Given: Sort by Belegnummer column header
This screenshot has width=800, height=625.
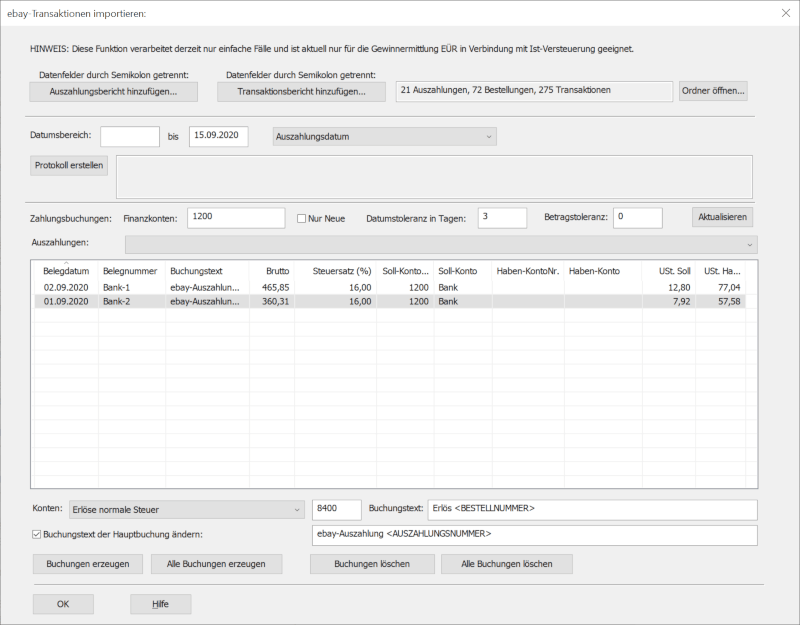Looking at the screenshot, I should (x=130, y=271).
